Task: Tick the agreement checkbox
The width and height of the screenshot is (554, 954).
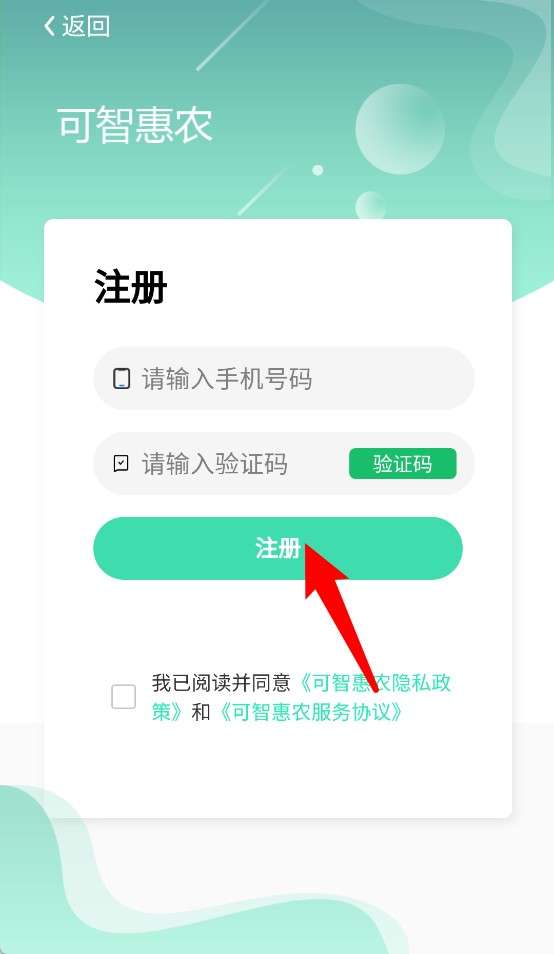Action: [123, 697]
